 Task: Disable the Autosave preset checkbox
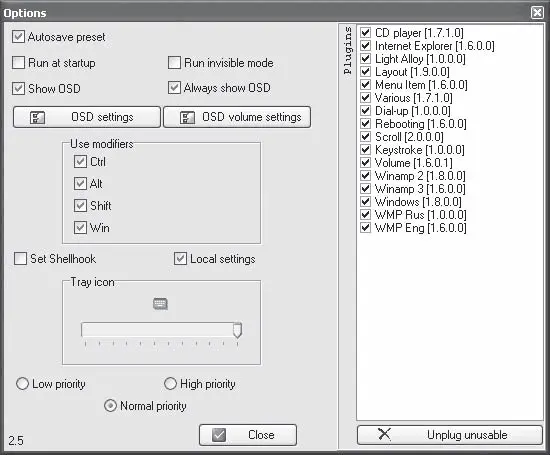(18, 37)
